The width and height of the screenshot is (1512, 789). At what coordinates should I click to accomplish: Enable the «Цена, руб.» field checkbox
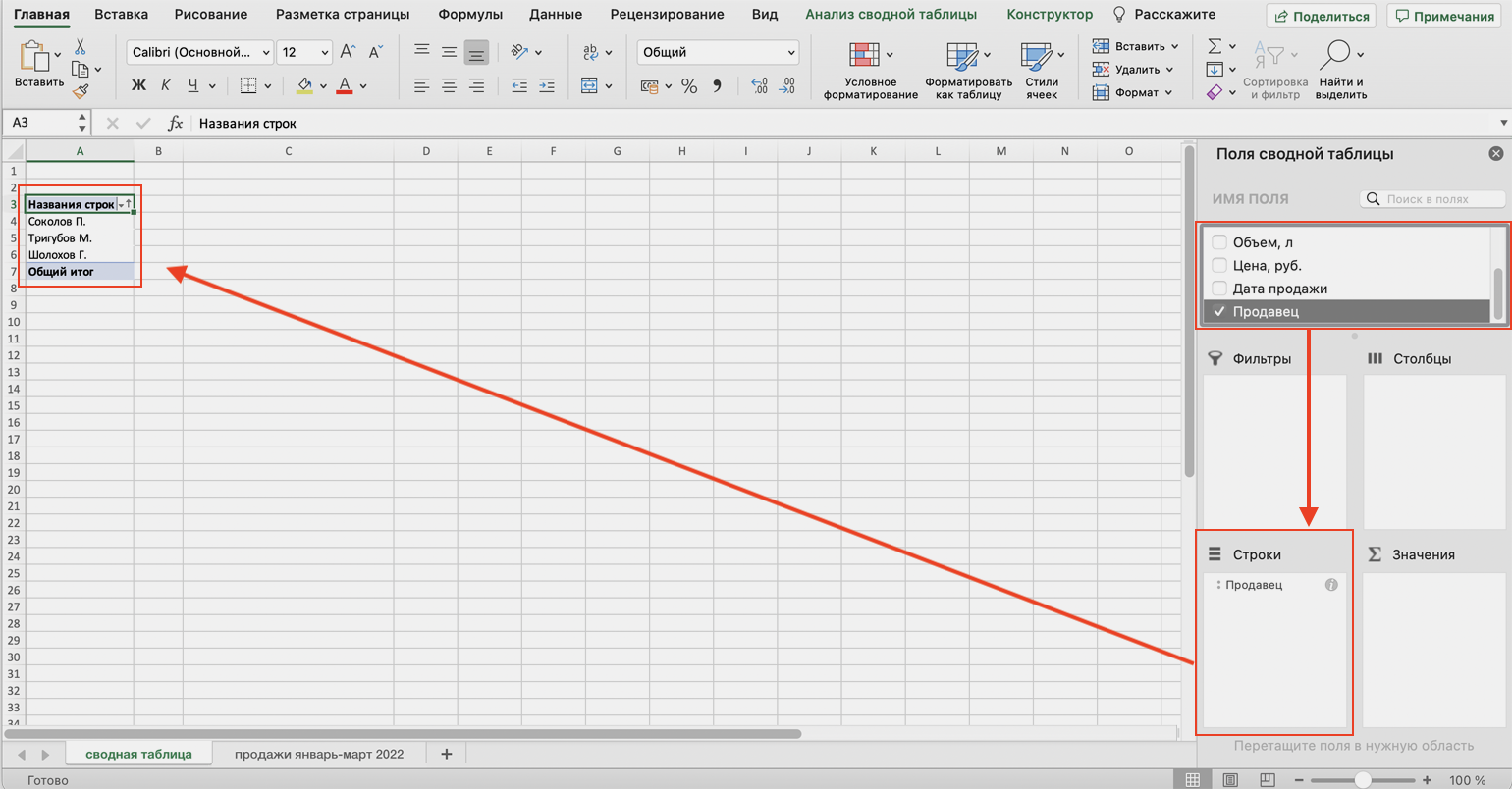[x=1219, y=266]
